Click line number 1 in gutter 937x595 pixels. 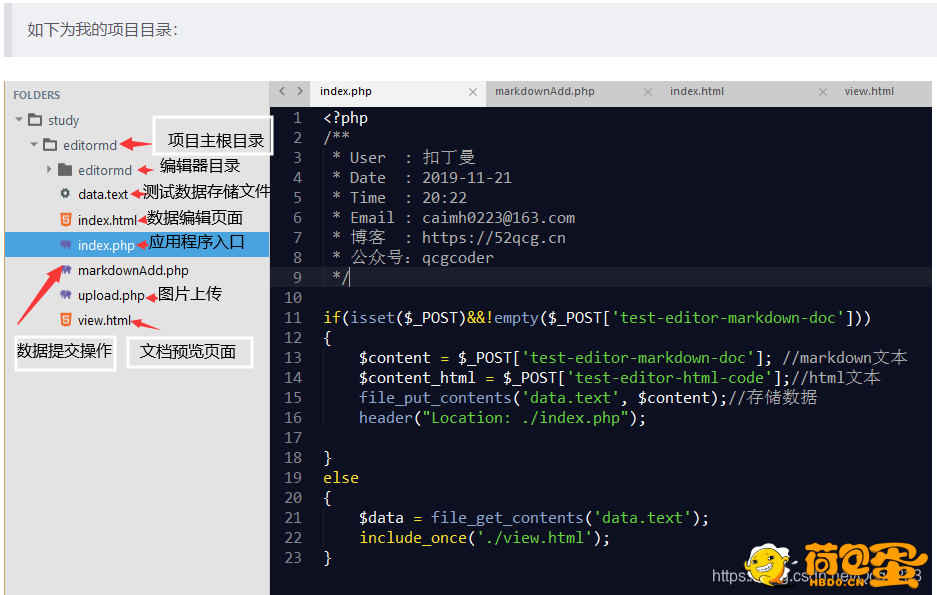click(x=297, y=118)
